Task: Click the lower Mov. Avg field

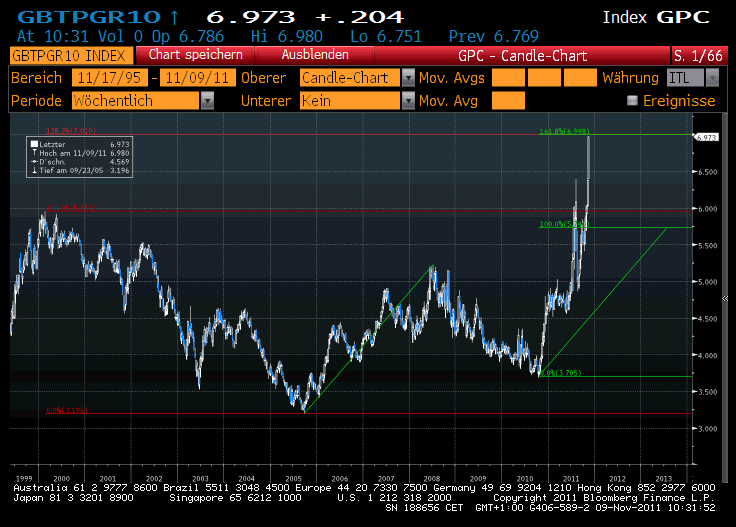Action: pos(508,101)
